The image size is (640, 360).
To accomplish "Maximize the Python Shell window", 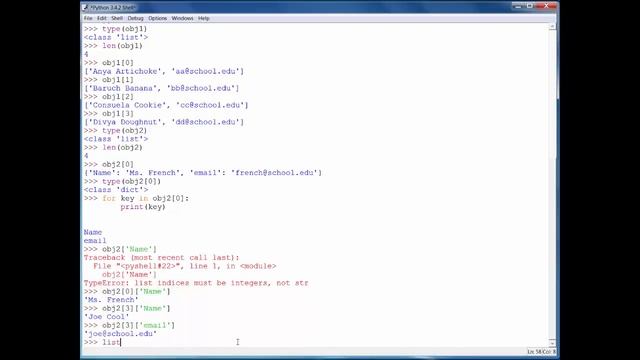I will coord(529,6).
